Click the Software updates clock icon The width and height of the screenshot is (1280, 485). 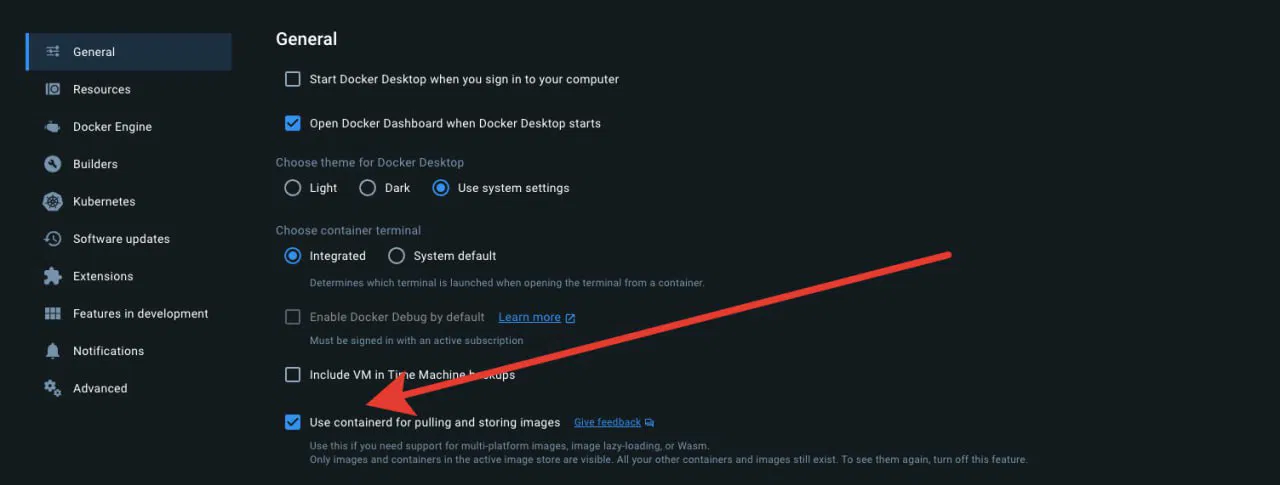53,239
